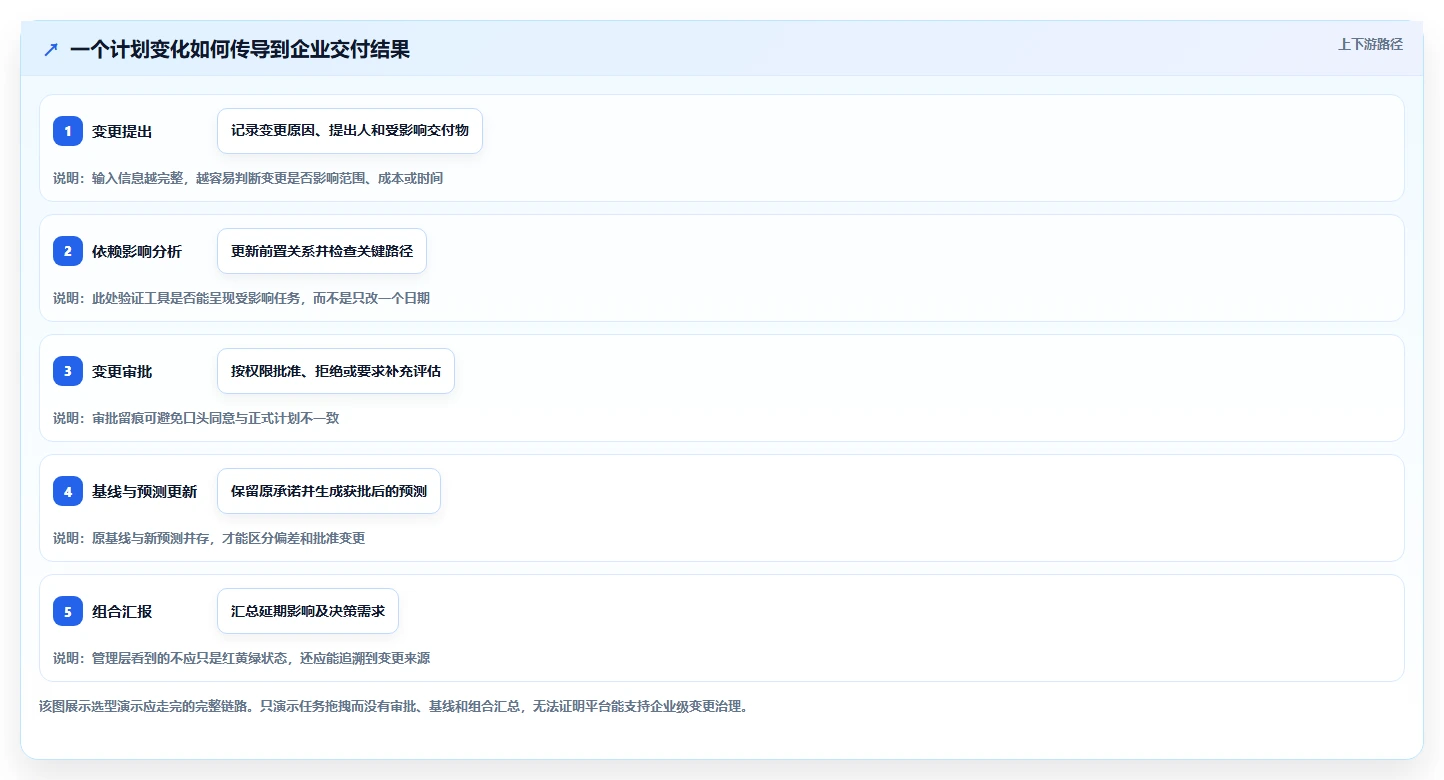The image size is (1444, 780).
Task: Click the title 一个计划变化如何传导到企业交付结果
Action: 240,50
